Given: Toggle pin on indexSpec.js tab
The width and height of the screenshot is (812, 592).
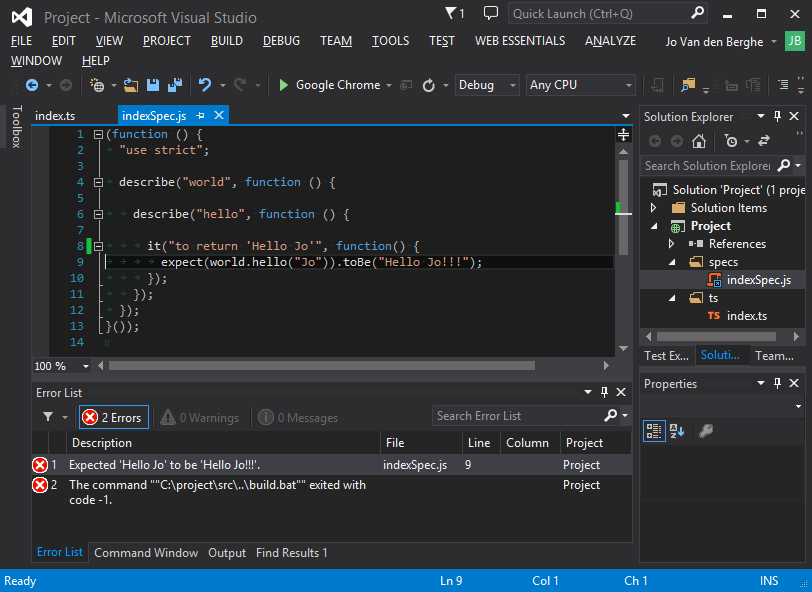Looking at the screenshot, I should 201,115.
